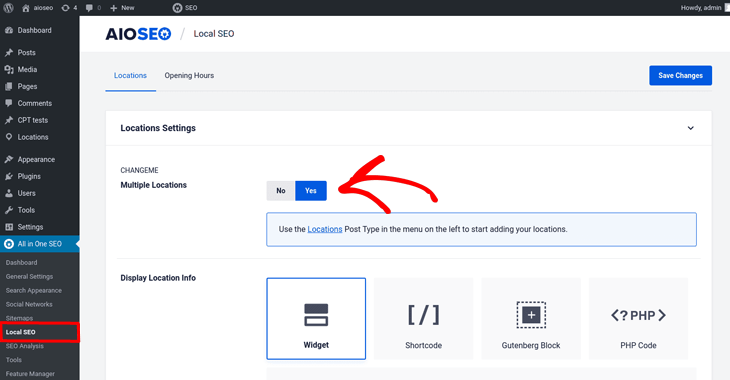Click the Users person icon
This screenshot has height=380, width=730.
(x=9, y=193)
